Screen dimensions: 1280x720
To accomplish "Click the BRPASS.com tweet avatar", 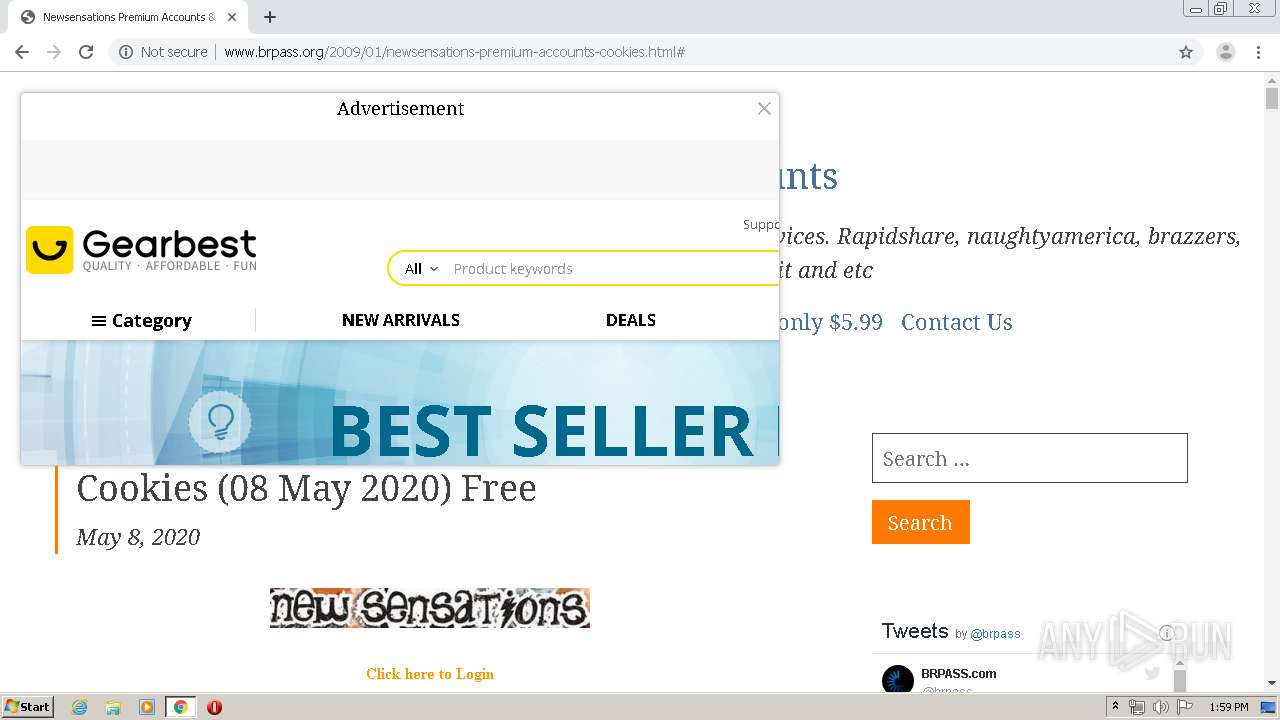I will [x=898, y=680].
